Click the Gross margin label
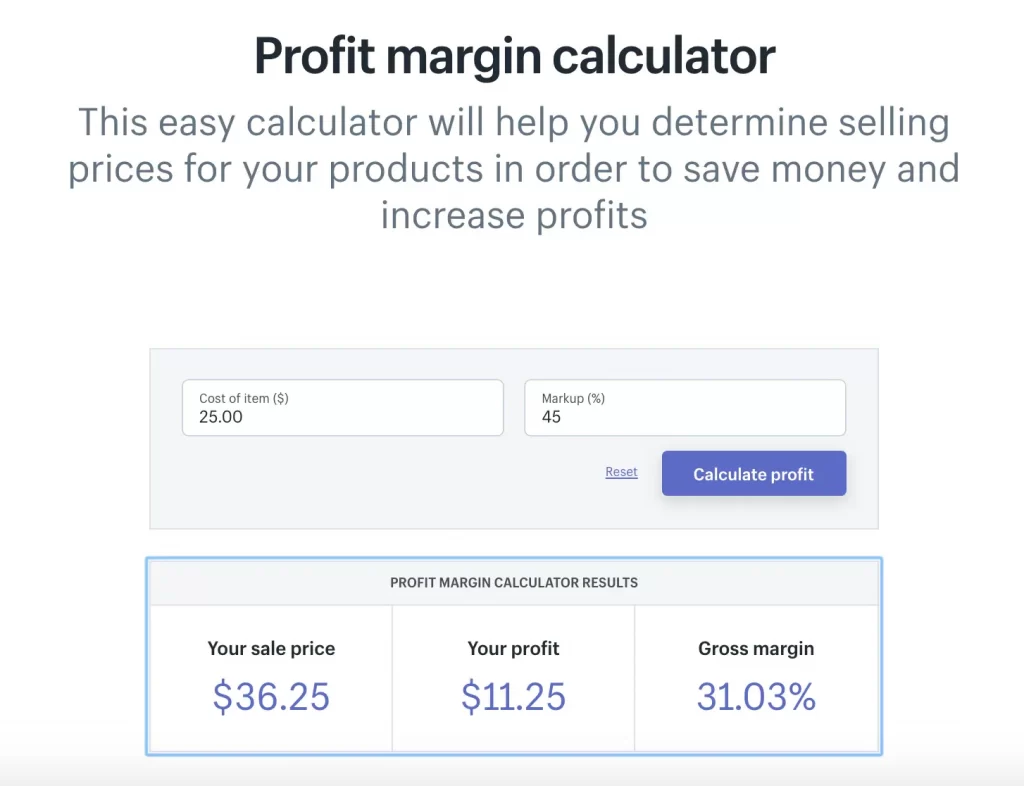 pyautogui.click(x=756, y=648)
